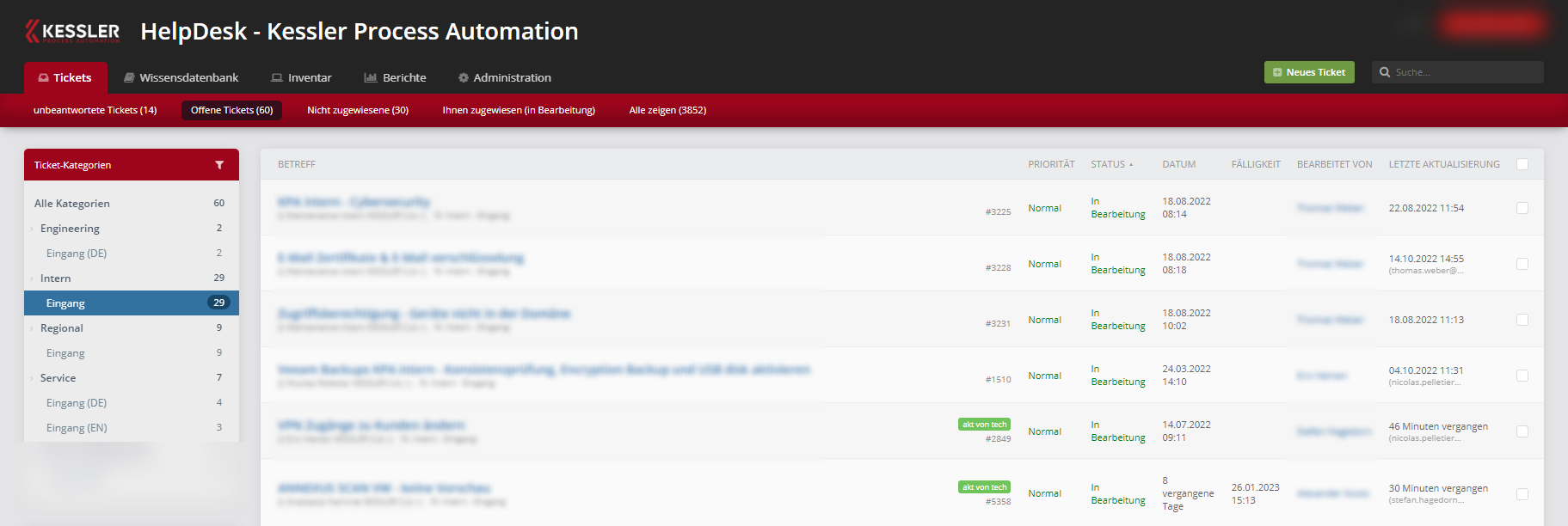Click the magnifier icon in search box
Image resolution: width=1568 pixels, height=526 pixels.
[x=1385, y=72]
